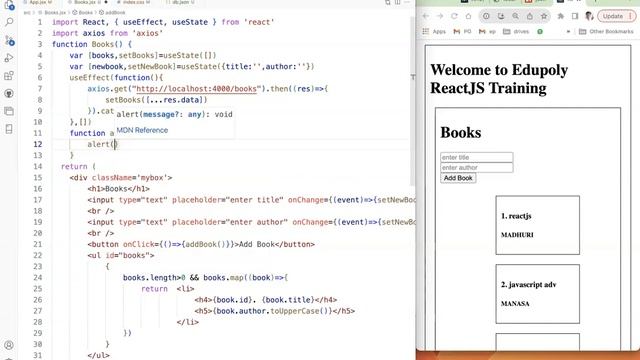This screenshot has width=640, height=360.
Task: Switch to the App.jsx editor tab
Action: click(40, 2)
